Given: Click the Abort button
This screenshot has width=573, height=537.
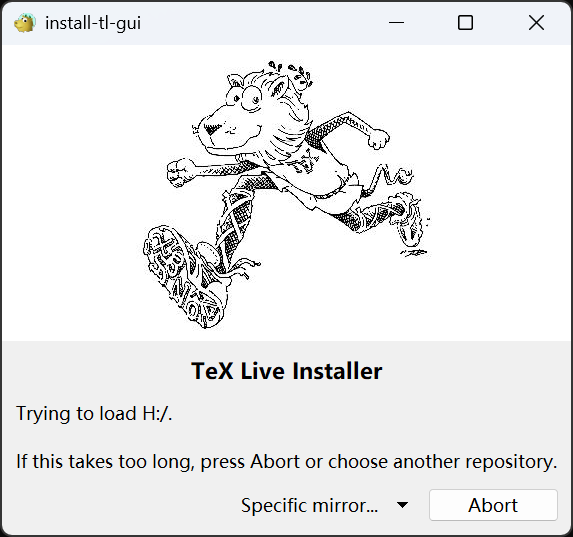Looking at the screenshot, I should 493,505.
